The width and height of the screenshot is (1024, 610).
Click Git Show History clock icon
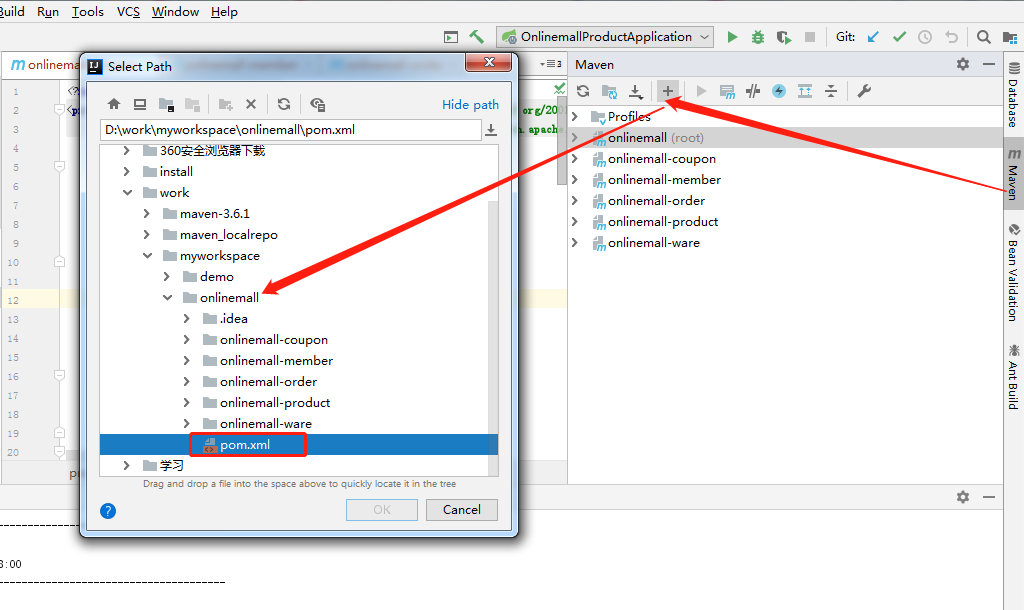[x=925, y=37]
